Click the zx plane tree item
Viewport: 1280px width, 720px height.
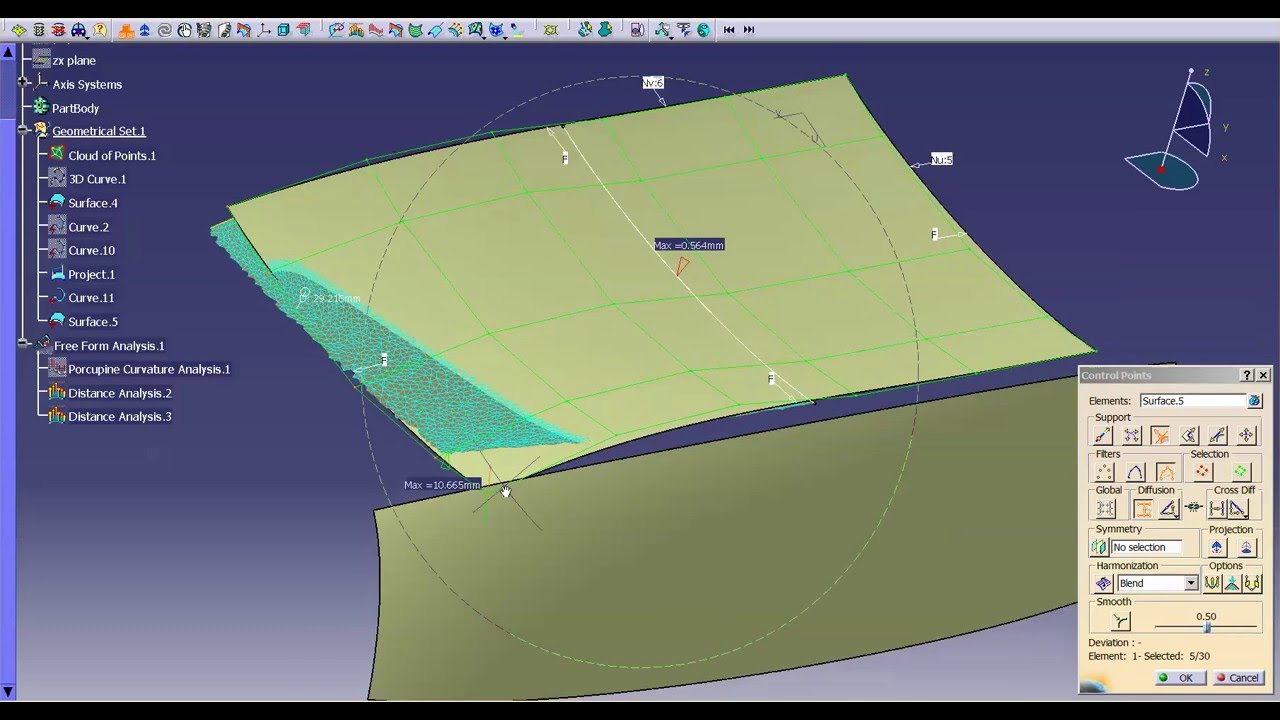click(x=74, y=60)
